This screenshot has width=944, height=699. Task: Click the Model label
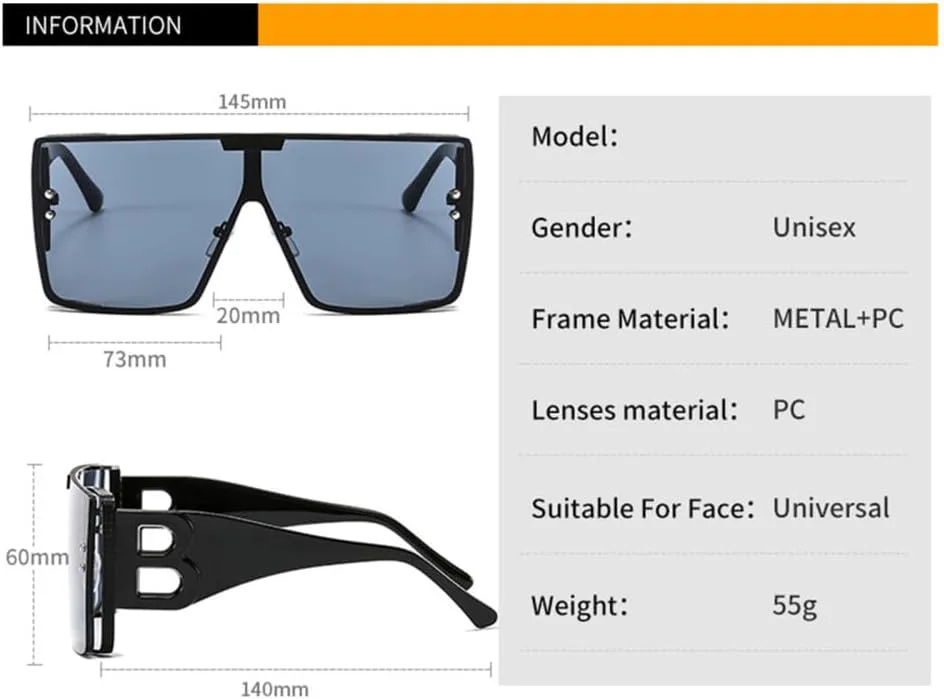(574, 136)
